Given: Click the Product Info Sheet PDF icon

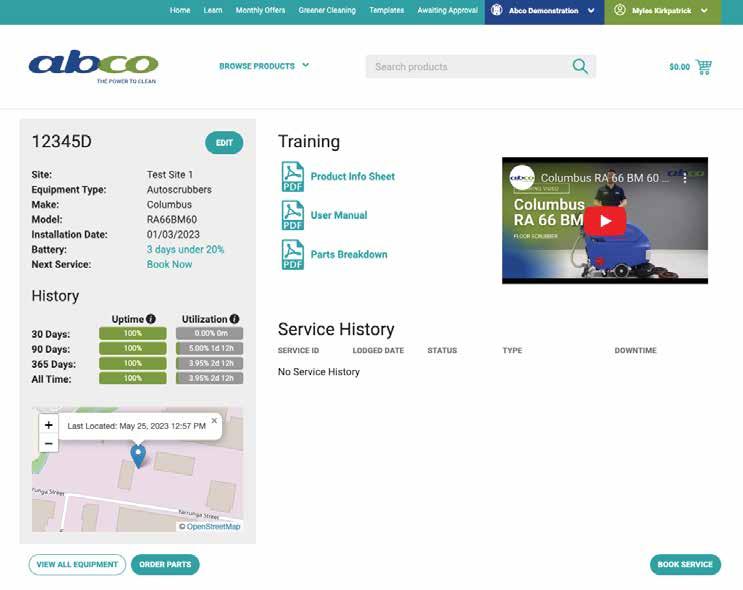Looking at the screenshot, I should click(x=292, y=176).
